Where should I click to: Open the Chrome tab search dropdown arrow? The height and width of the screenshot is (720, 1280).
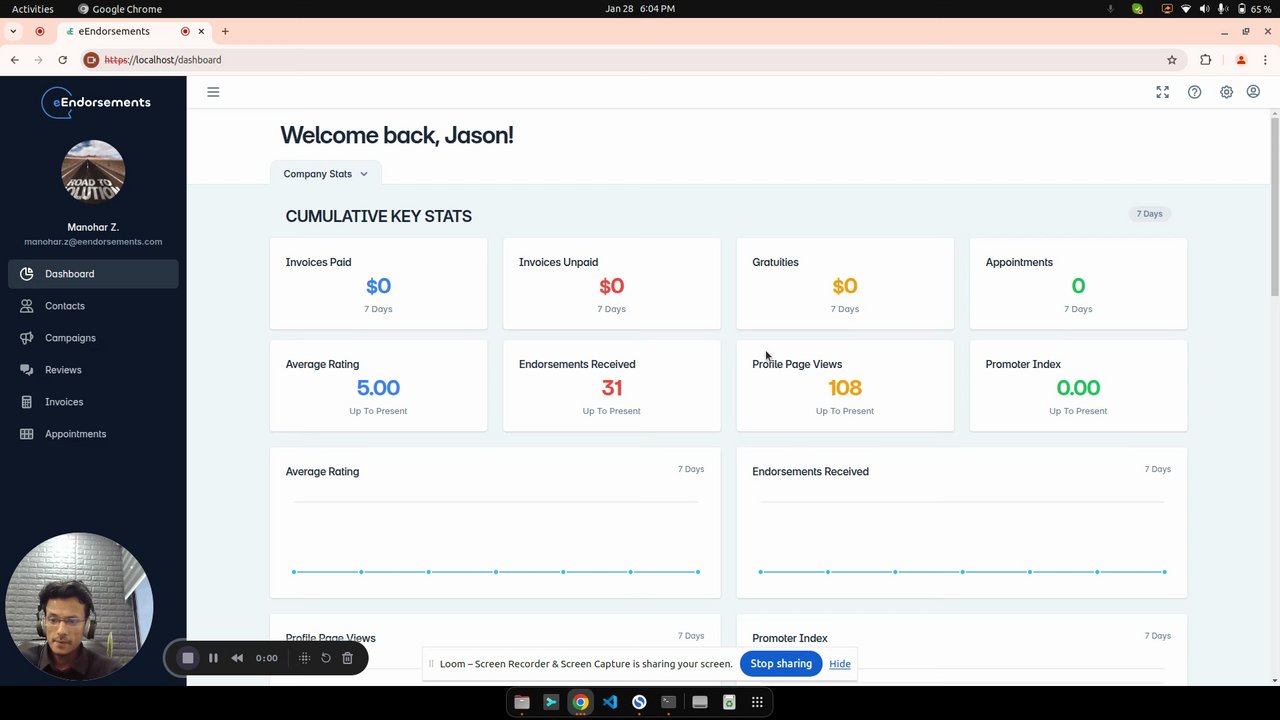coord(13,32)
